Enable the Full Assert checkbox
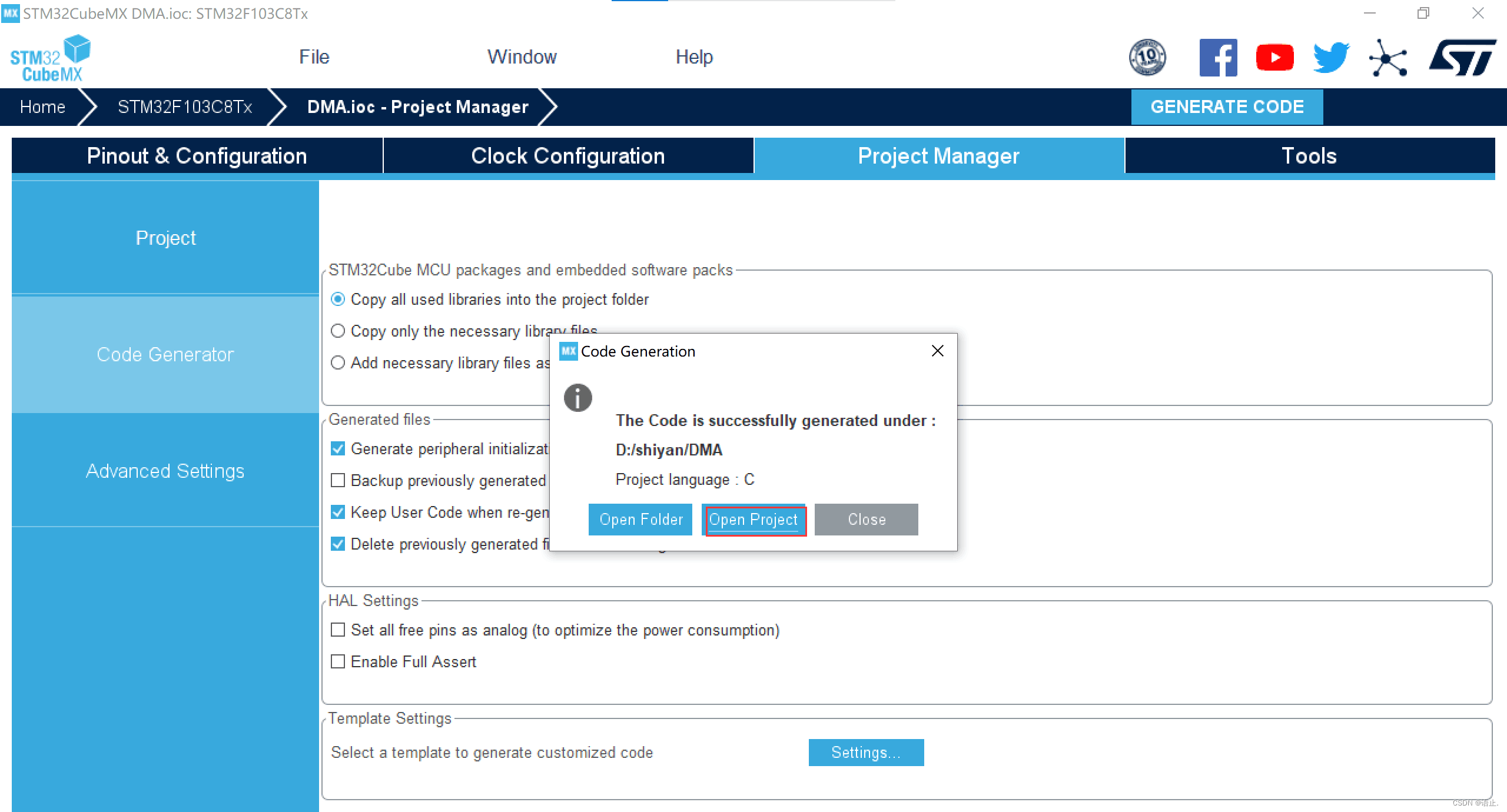Image resolution: width=1507 pixels, height=812 pixels. [x=338, y=662]
